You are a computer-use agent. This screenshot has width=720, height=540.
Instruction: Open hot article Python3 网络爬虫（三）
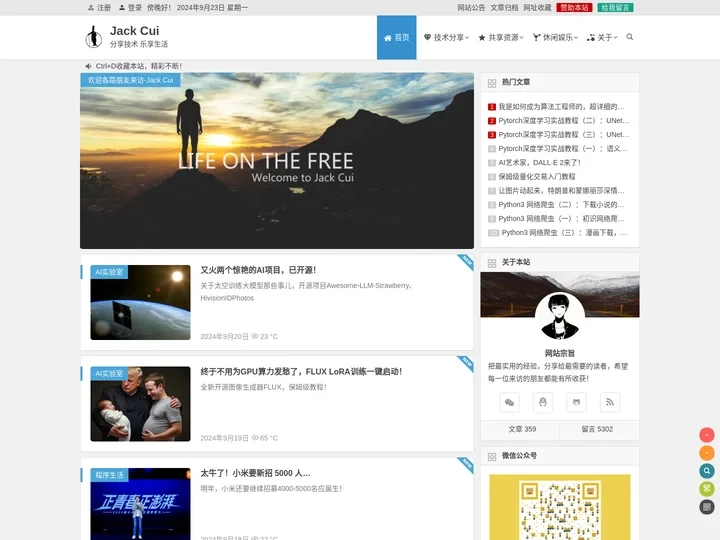[564, 232]
